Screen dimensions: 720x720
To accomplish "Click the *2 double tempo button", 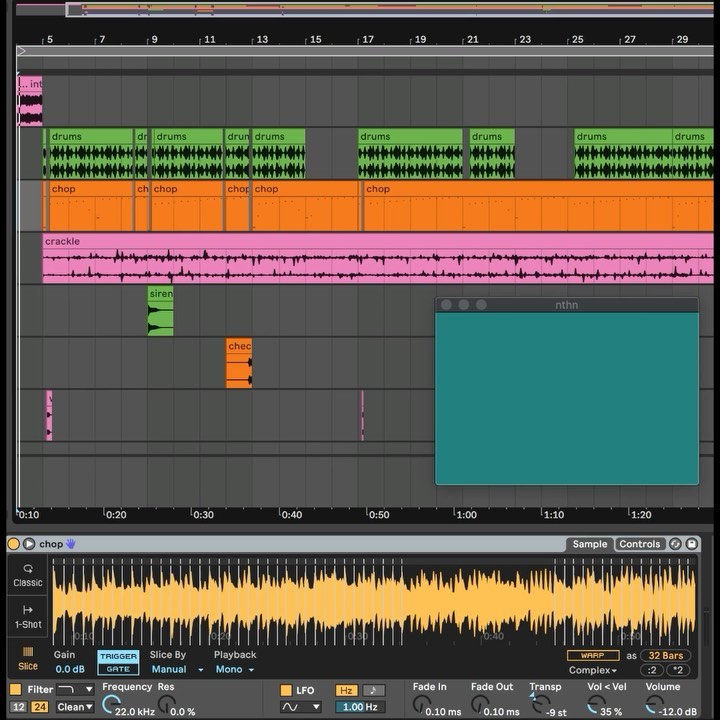I will 677,670.
